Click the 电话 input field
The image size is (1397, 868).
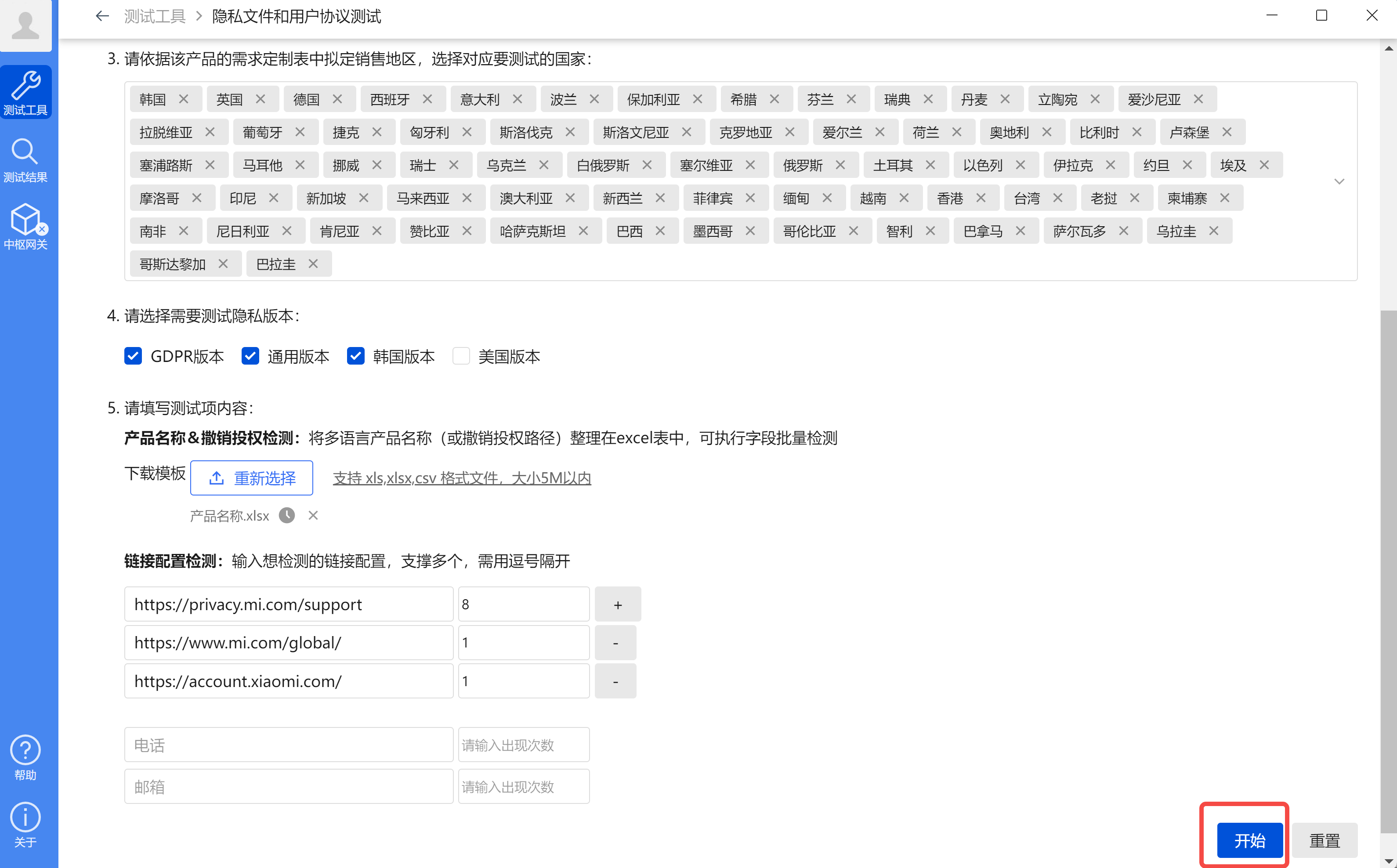tap(289, 745)
